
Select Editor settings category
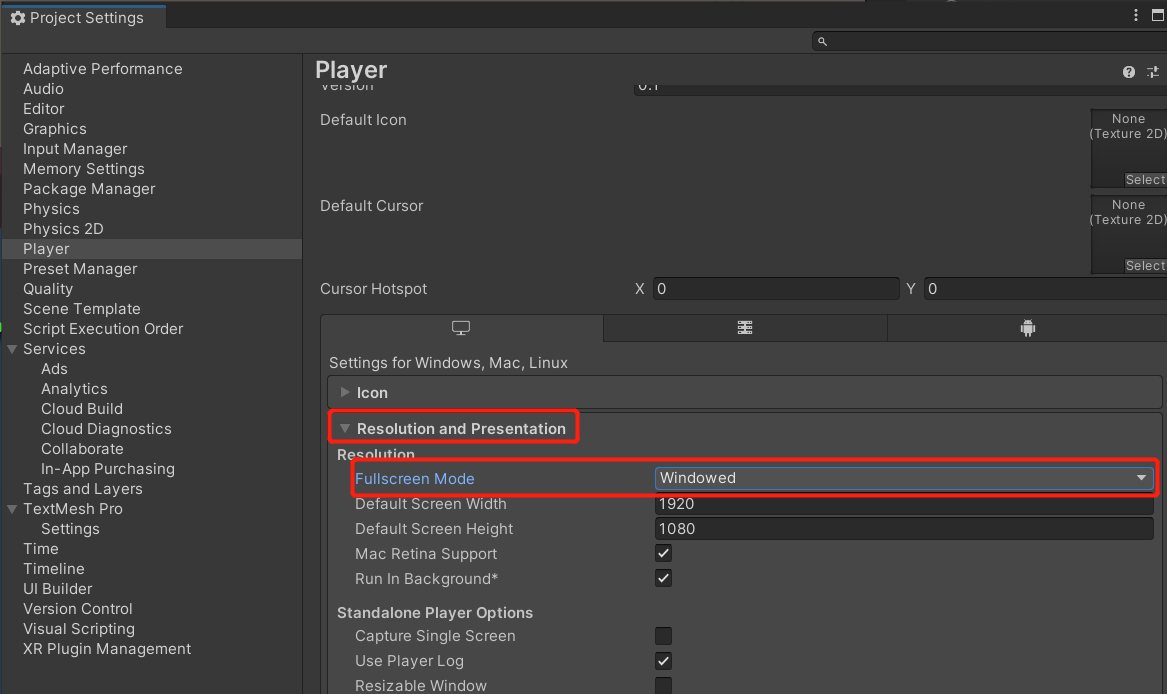[x=43, y=109]
